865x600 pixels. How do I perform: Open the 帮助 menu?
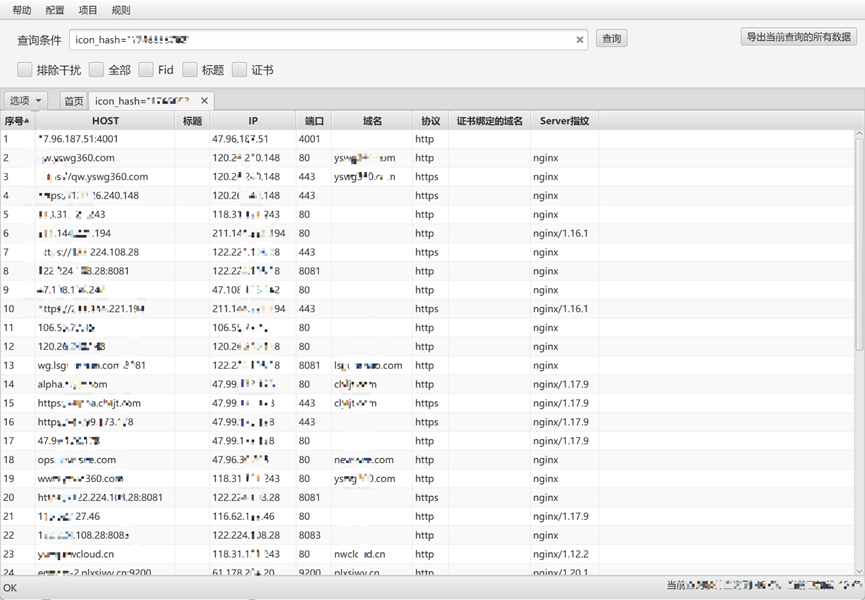tap(22, 10)
